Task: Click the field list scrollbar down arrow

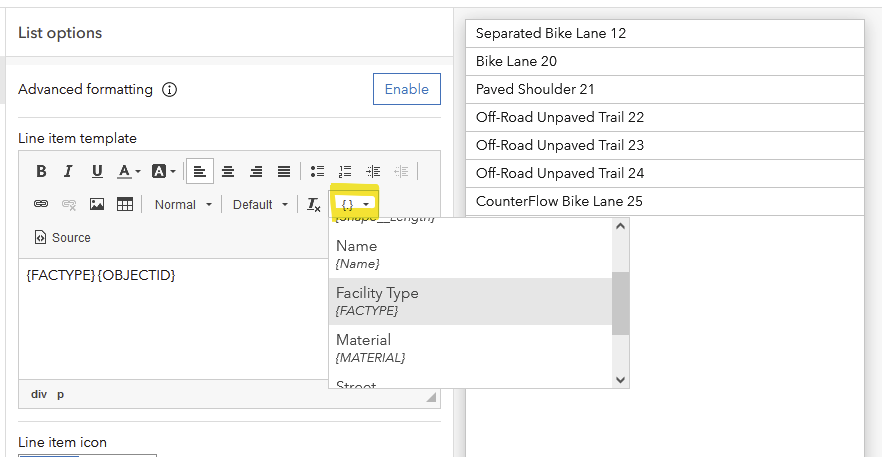Action: [x=620, y=379]
